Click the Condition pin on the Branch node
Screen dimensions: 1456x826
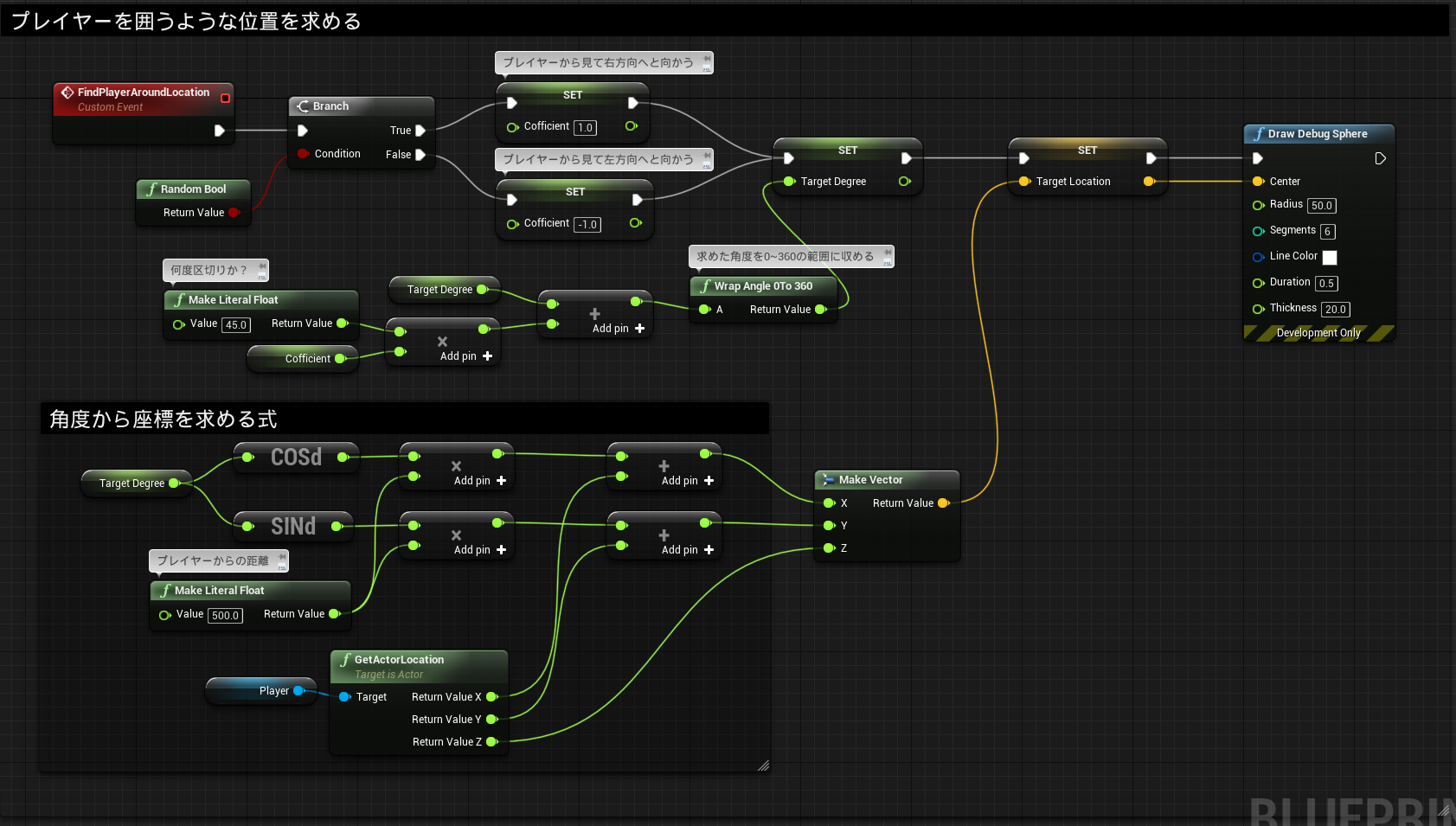[x=303, y=153]
